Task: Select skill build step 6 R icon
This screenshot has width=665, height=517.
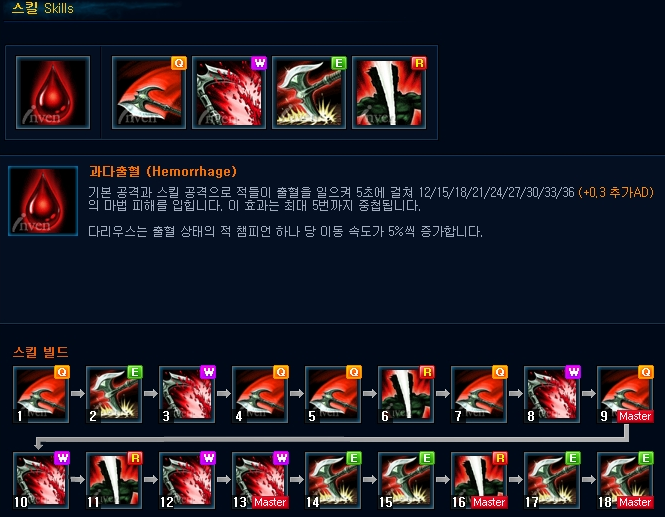Action: click(x=406, y=394)
